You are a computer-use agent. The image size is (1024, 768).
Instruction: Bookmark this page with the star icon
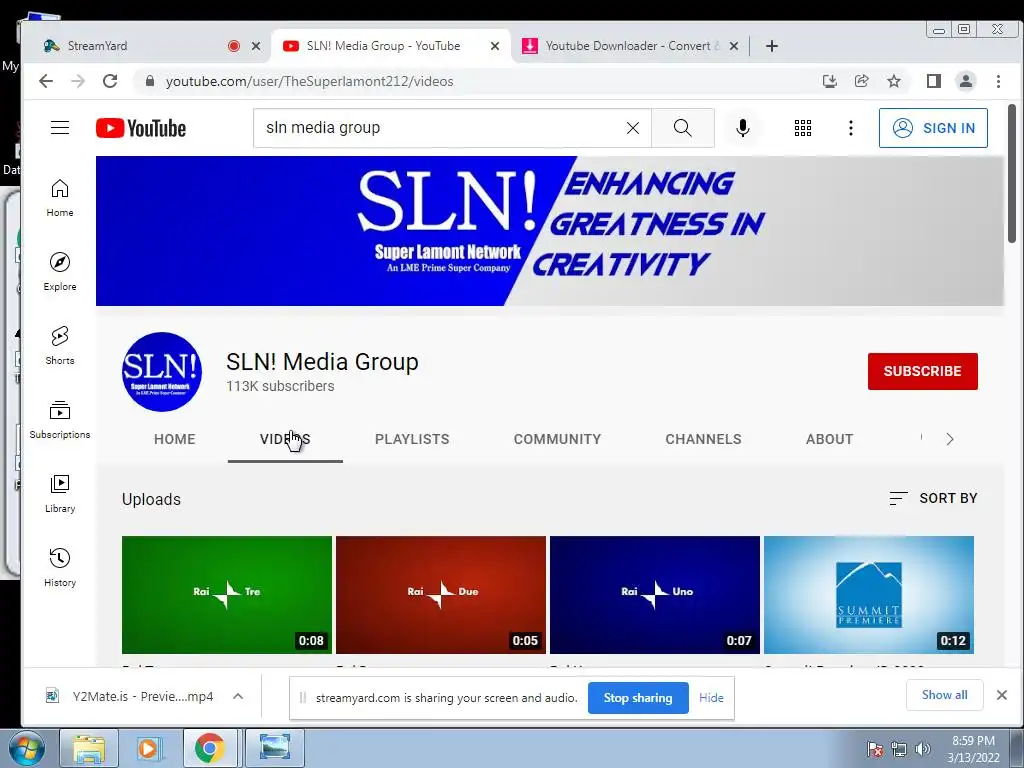(894, 81)
